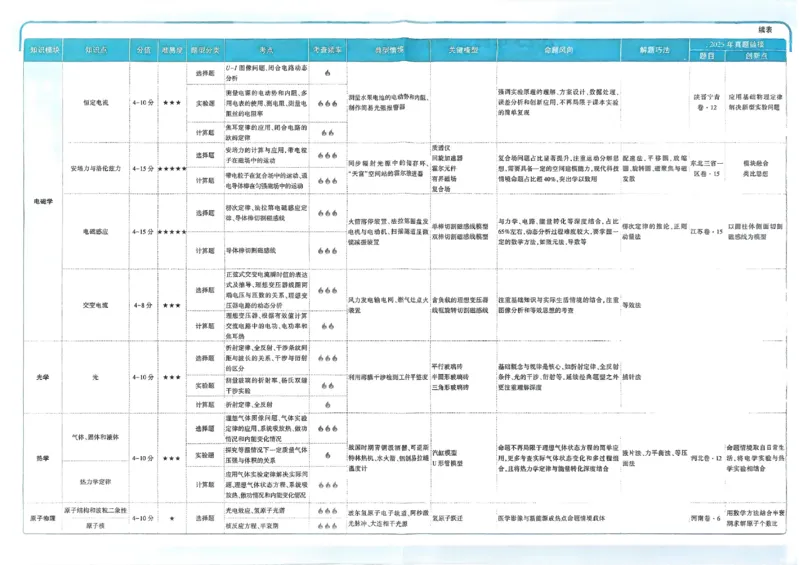The height and width of the screenshot is (565, 800).
Task: Click the '有界磁场' key model entry
Action: (444, 179)
